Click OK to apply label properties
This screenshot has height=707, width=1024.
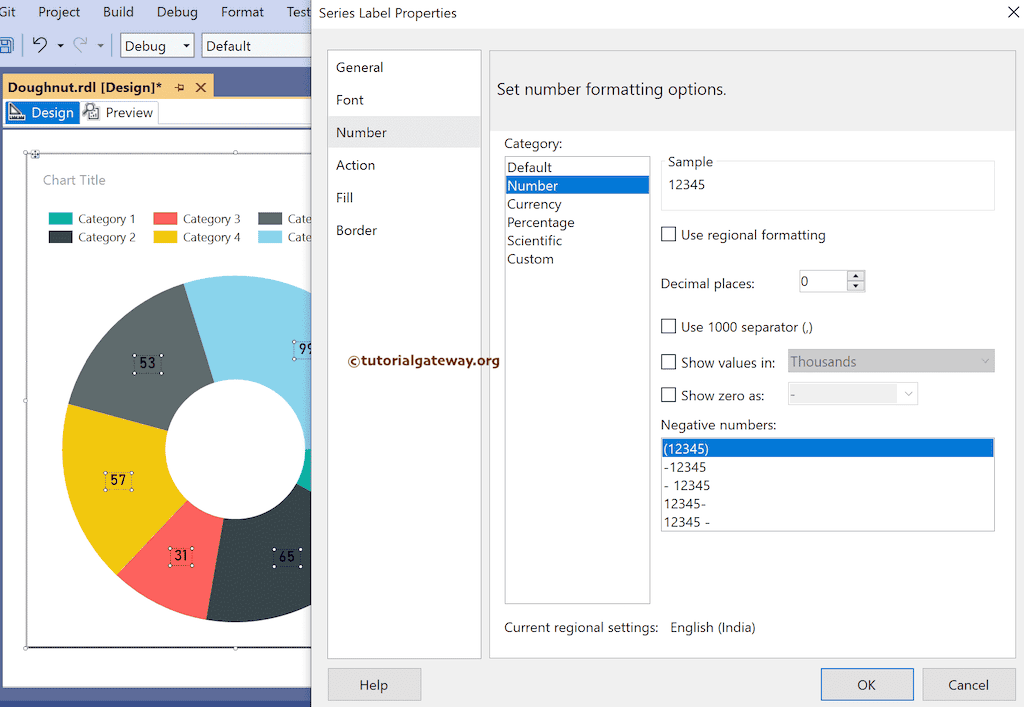click(x=866, y=685)
